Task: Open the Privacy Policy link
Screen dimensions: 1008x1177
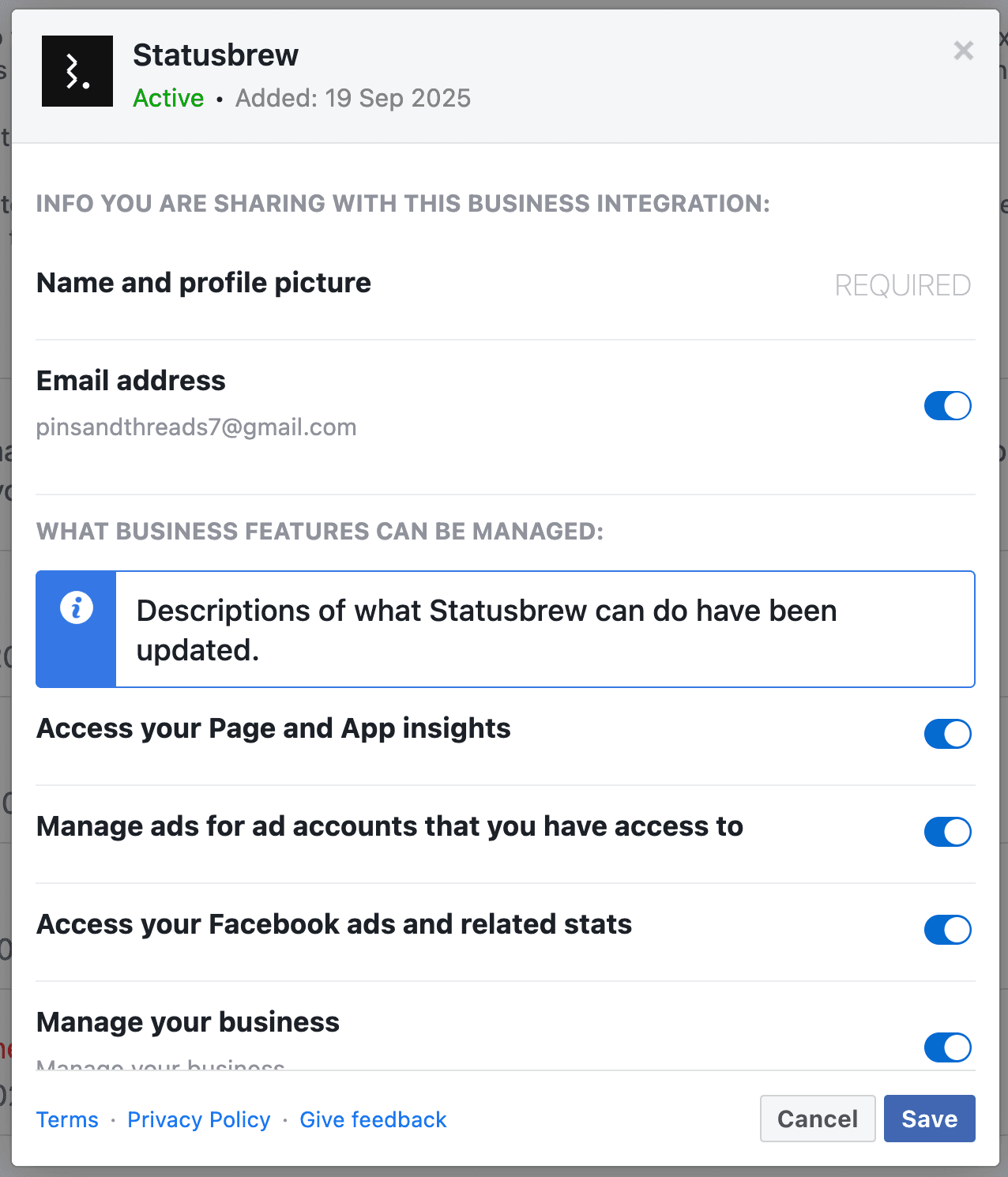Action: [199, 1119]
